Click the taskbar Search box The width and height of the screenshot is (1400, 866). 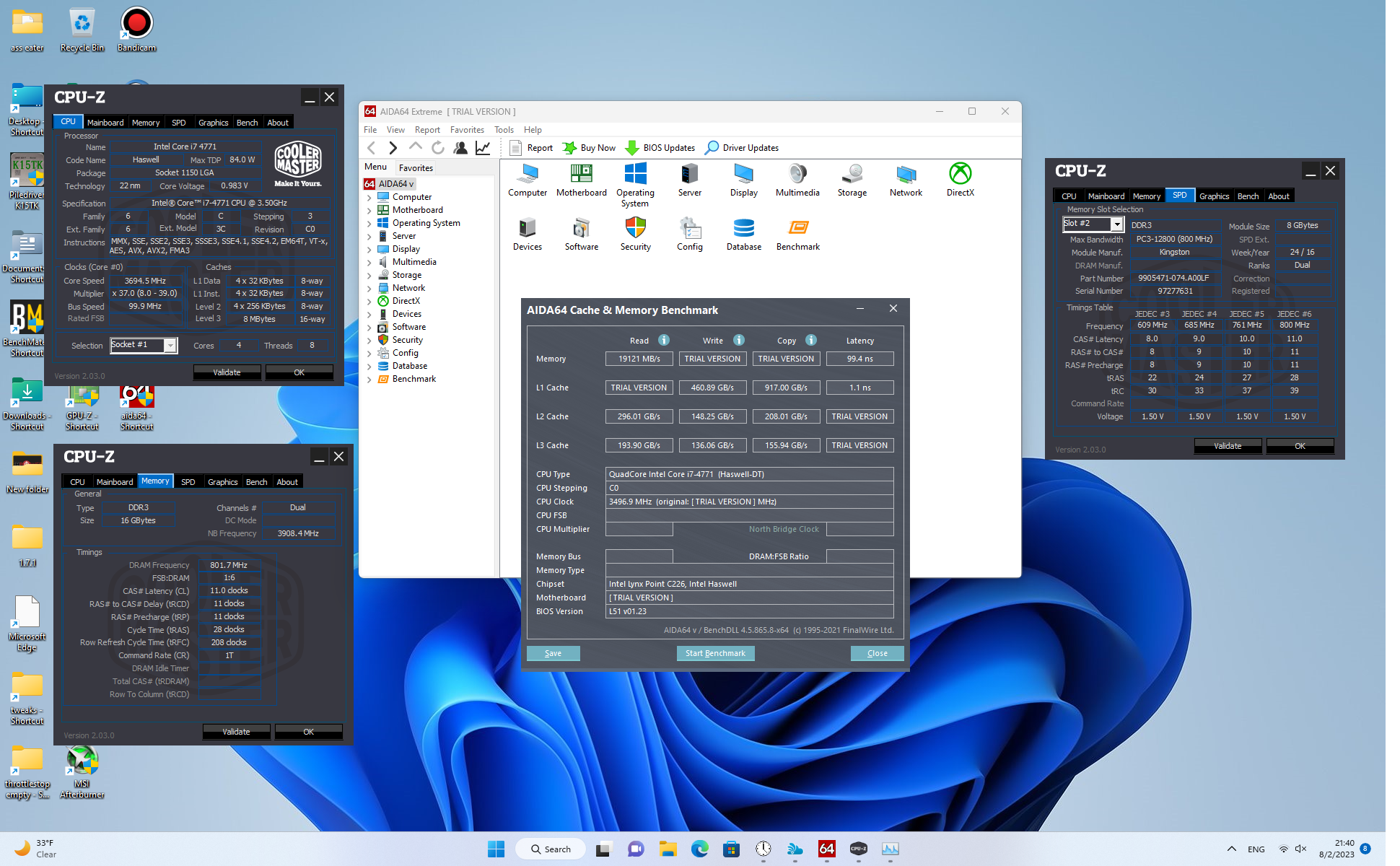tap(551, 849)
